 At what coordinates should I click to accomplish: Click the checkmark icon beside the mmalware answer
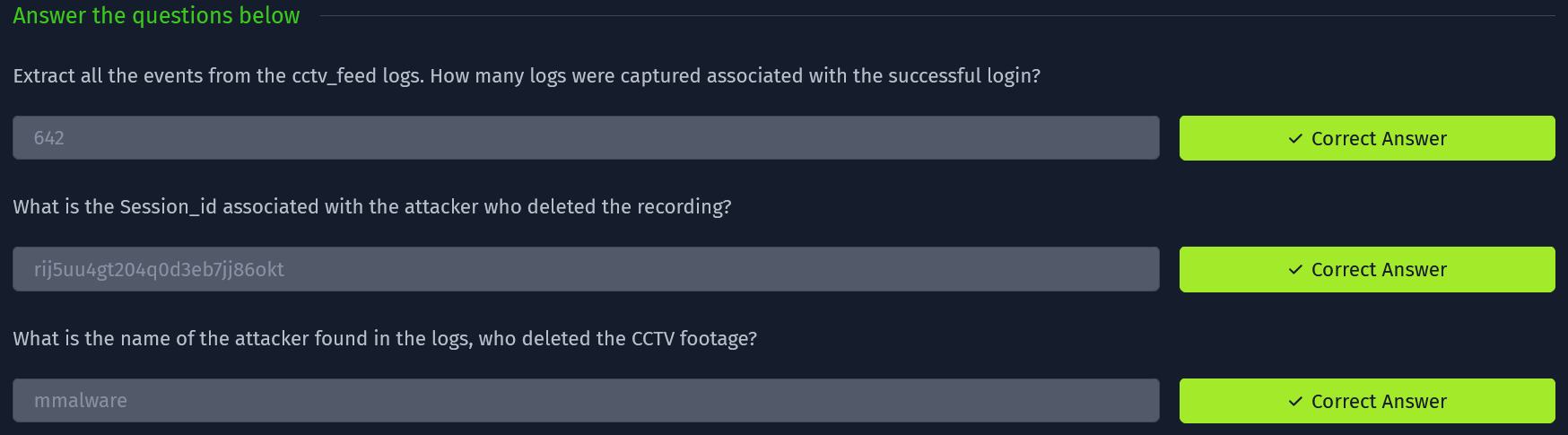(1294, 402)
